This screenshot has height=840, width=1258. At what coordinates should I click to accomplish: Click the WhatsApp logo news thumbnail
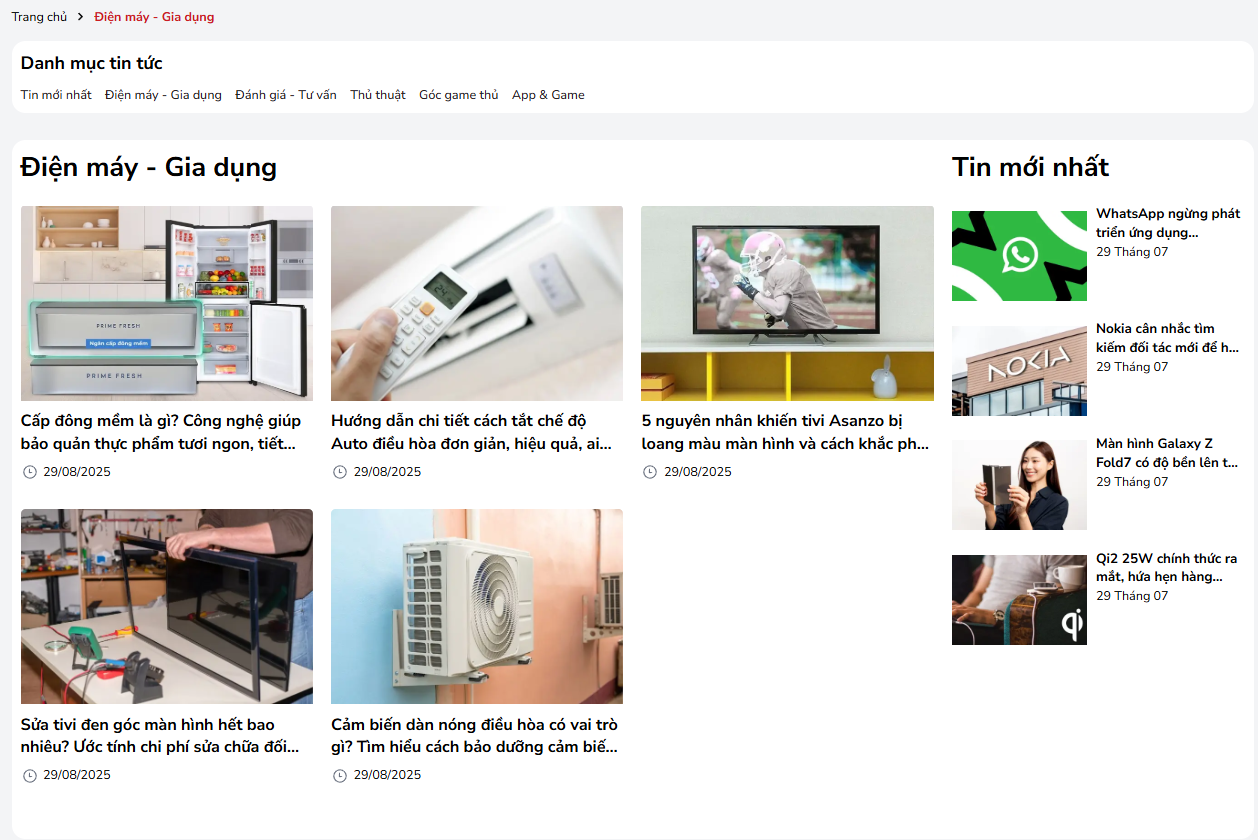coord(1019,256)
